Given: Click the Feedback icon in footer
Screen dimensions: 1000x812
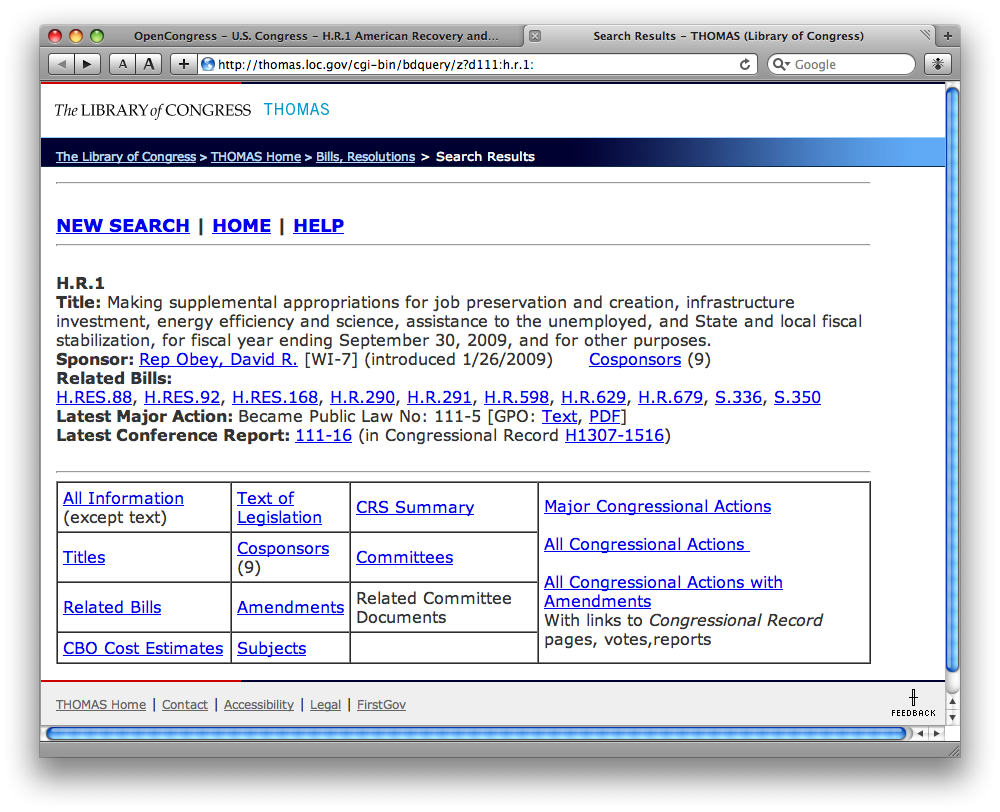Looking at the screenshot, I should [x=913, y=702].
